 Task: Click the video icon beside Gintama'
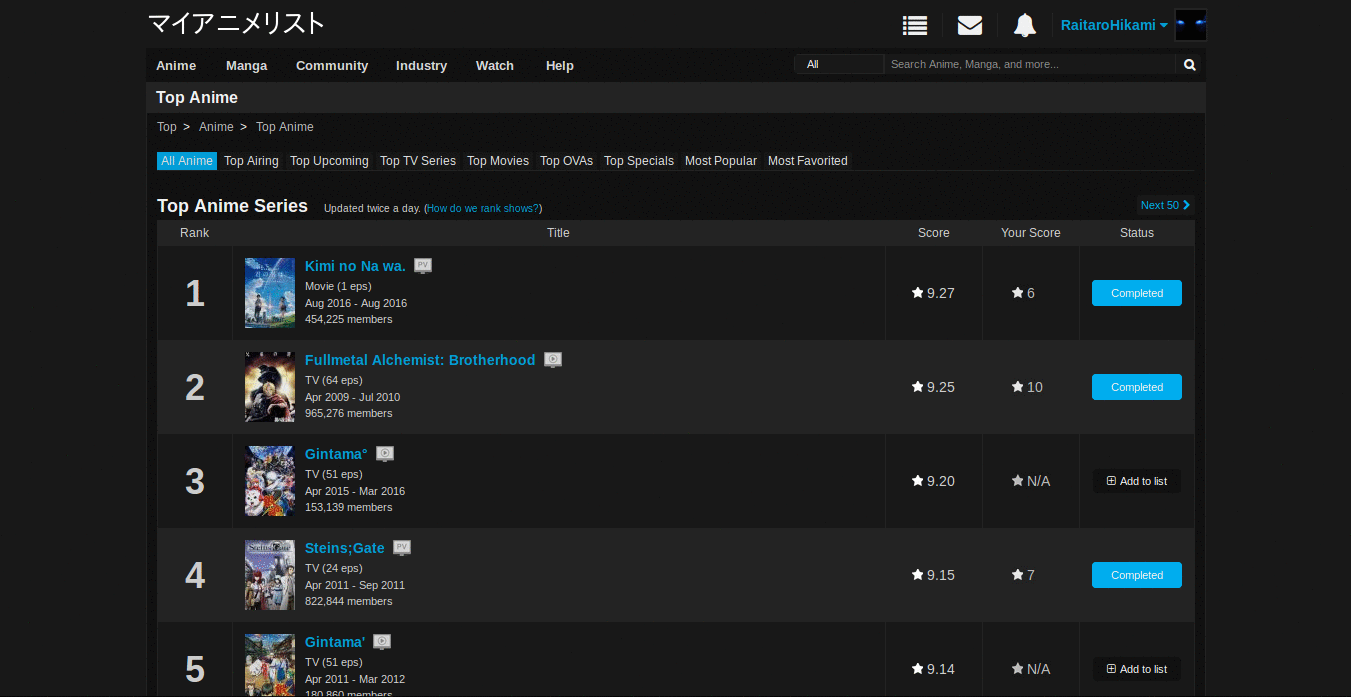(382, 642)
